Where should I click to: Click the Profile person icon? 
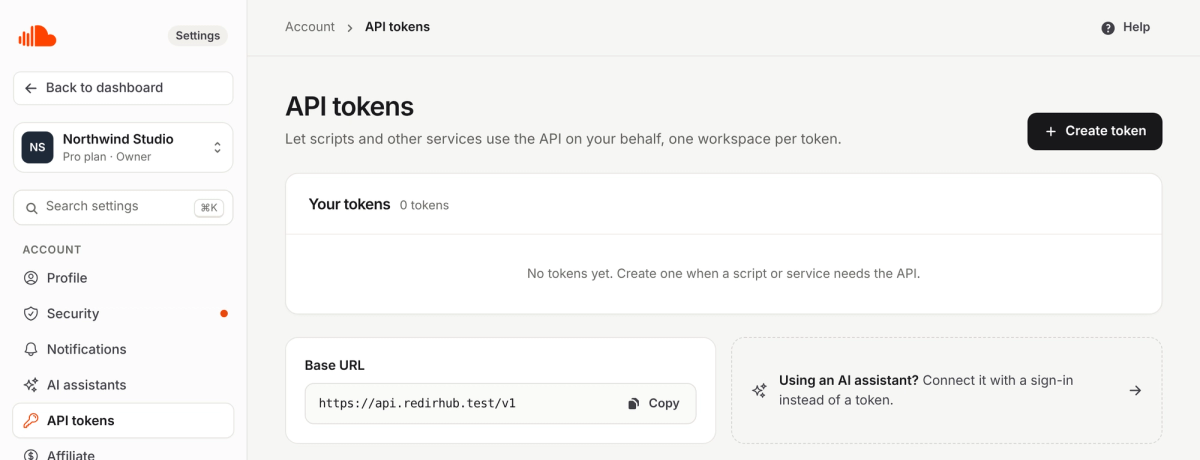(31, 278)
